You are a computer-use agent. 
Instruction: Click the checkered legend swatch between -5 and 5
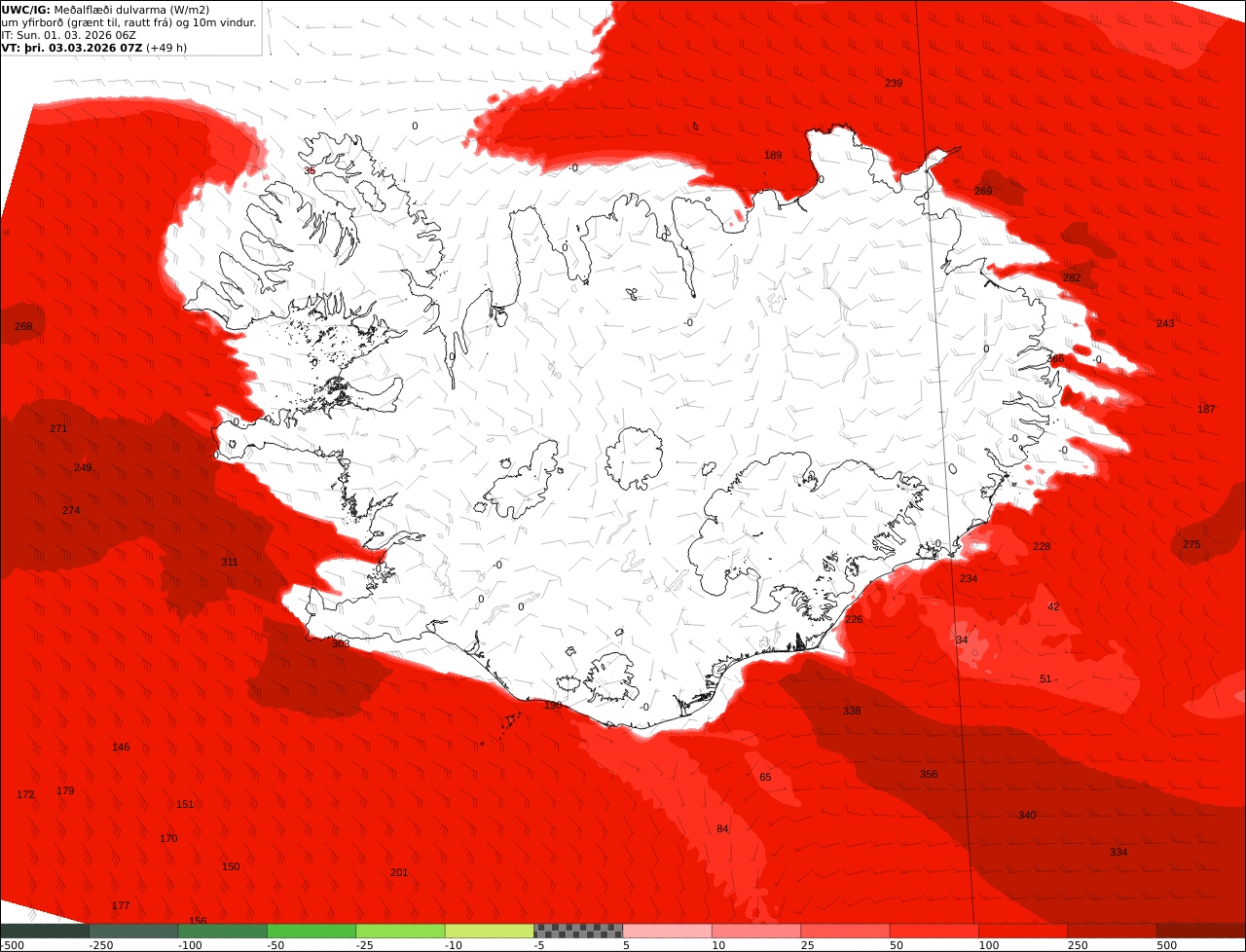tap(578, 931)
